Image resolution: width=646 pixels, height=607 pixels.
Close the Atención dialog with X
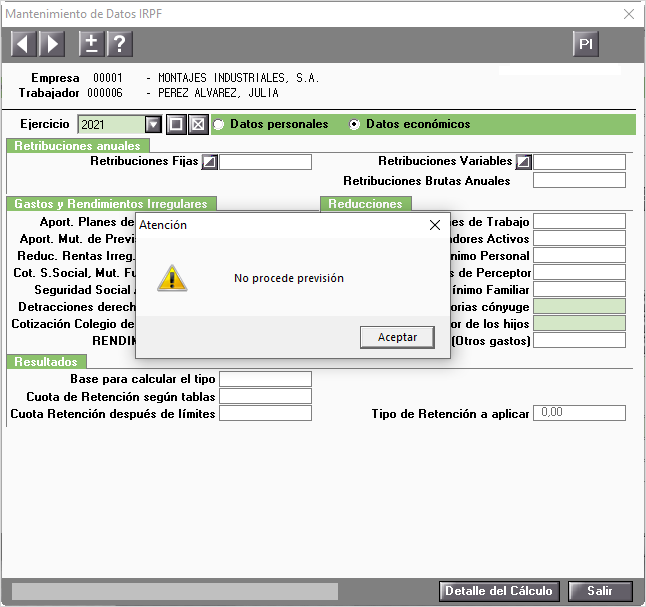pos(435,225)
